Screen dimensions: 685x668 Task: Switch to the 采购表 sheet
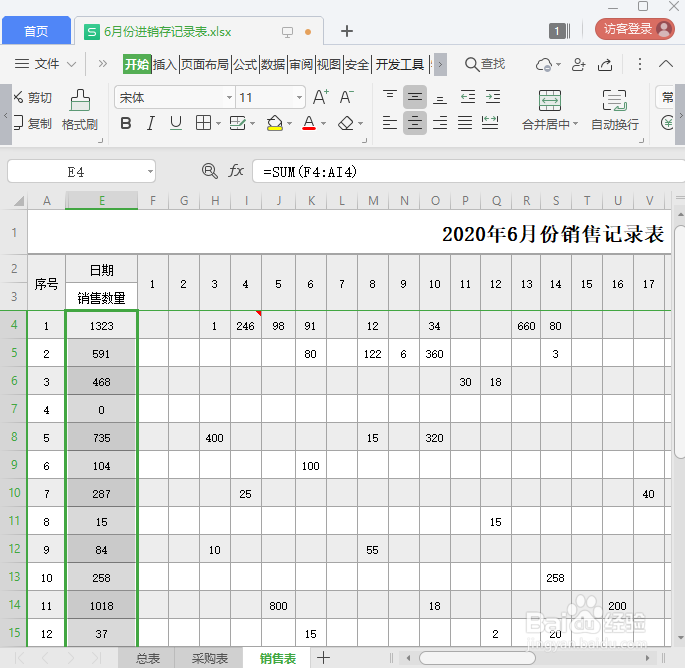pos(210,658)
